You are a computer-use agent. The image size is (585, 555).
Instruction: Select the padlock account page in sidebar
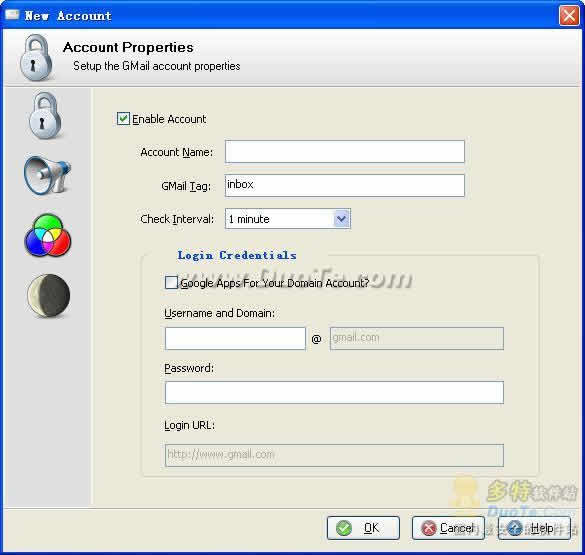point(45,116)
